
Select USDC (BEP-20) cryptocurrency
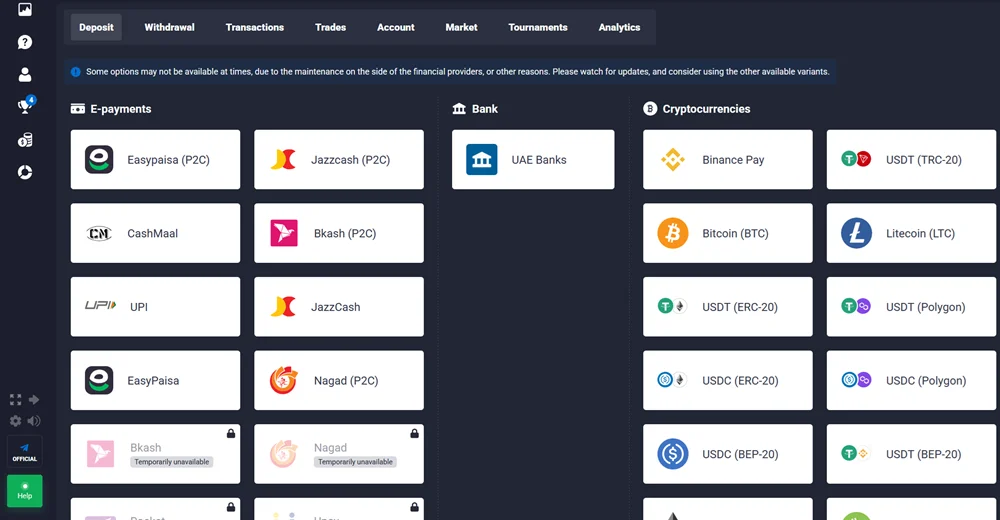pyautogui.click(x=728, y=454)
